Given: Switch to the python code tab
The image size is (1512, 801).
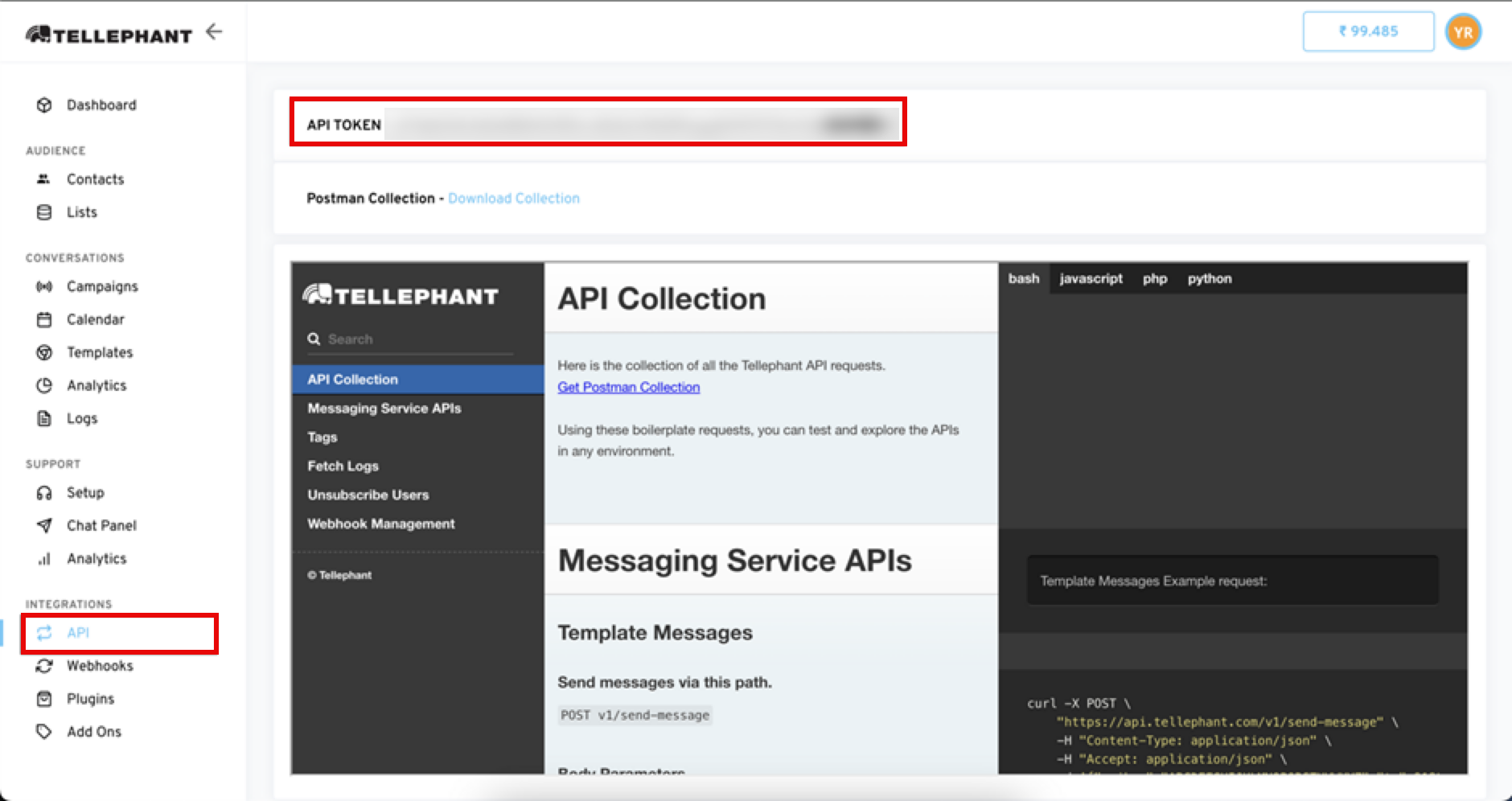Looking at the screenshot, I should click(1210, 278).
